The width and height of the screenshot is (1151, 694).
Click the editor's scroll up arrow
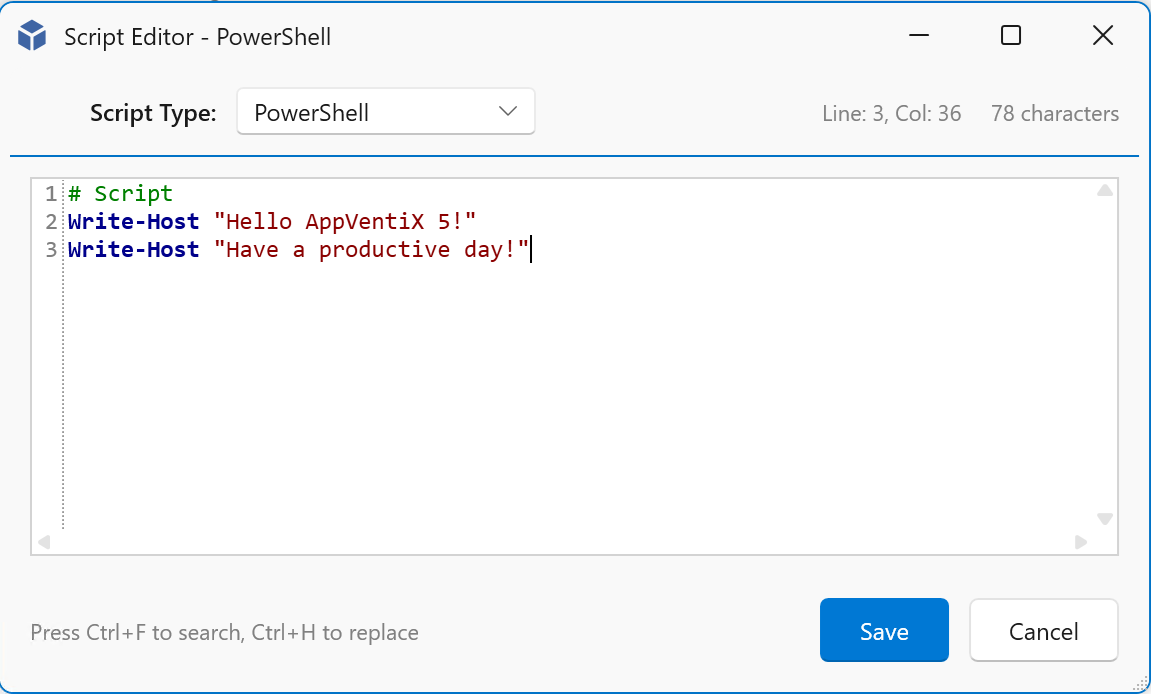pyautogui.click(x=1105, y=190)
